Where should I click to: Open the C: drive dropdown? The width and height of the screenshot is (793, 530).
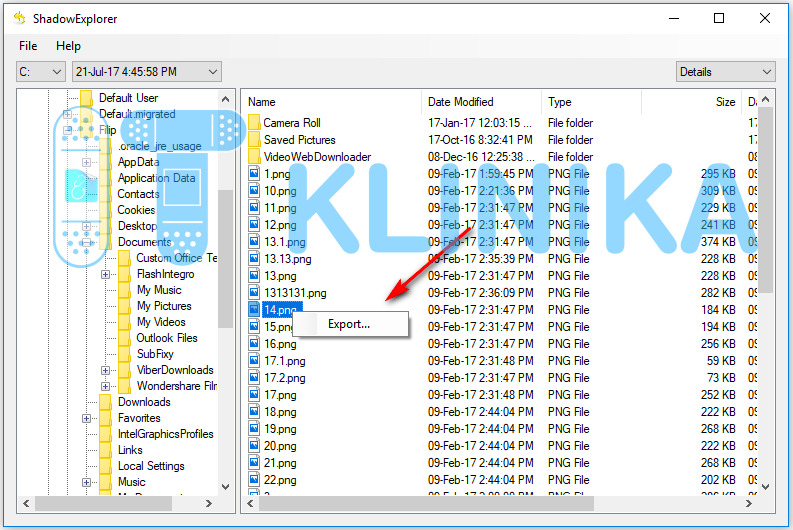click(41, 72)
